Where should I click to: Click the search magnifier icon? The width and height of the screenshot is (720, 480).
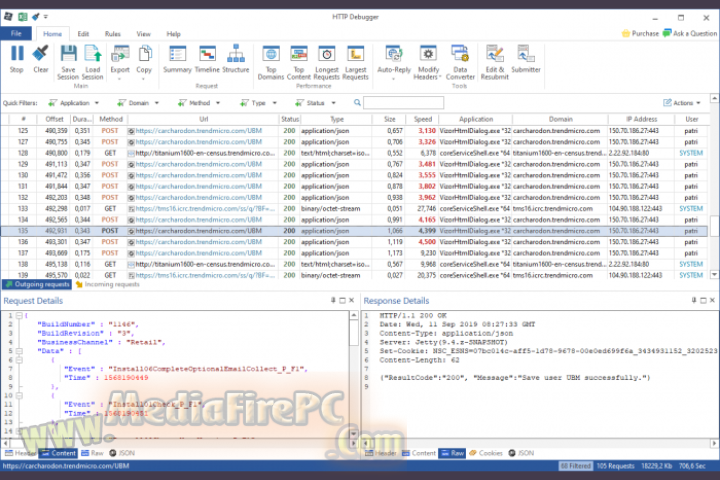pyautogui.click(x=357, y=102)
